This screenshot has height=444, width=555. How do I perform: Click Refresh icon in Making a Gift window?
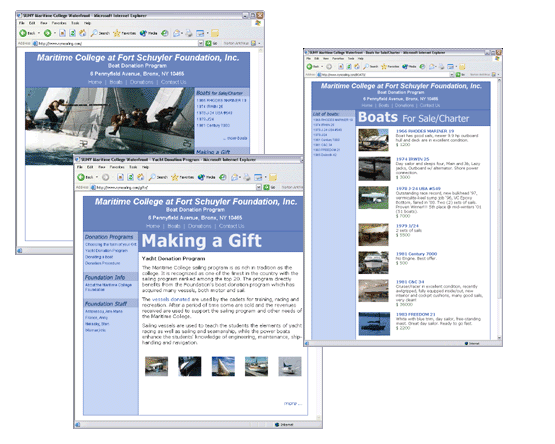[x=130, y=177]
